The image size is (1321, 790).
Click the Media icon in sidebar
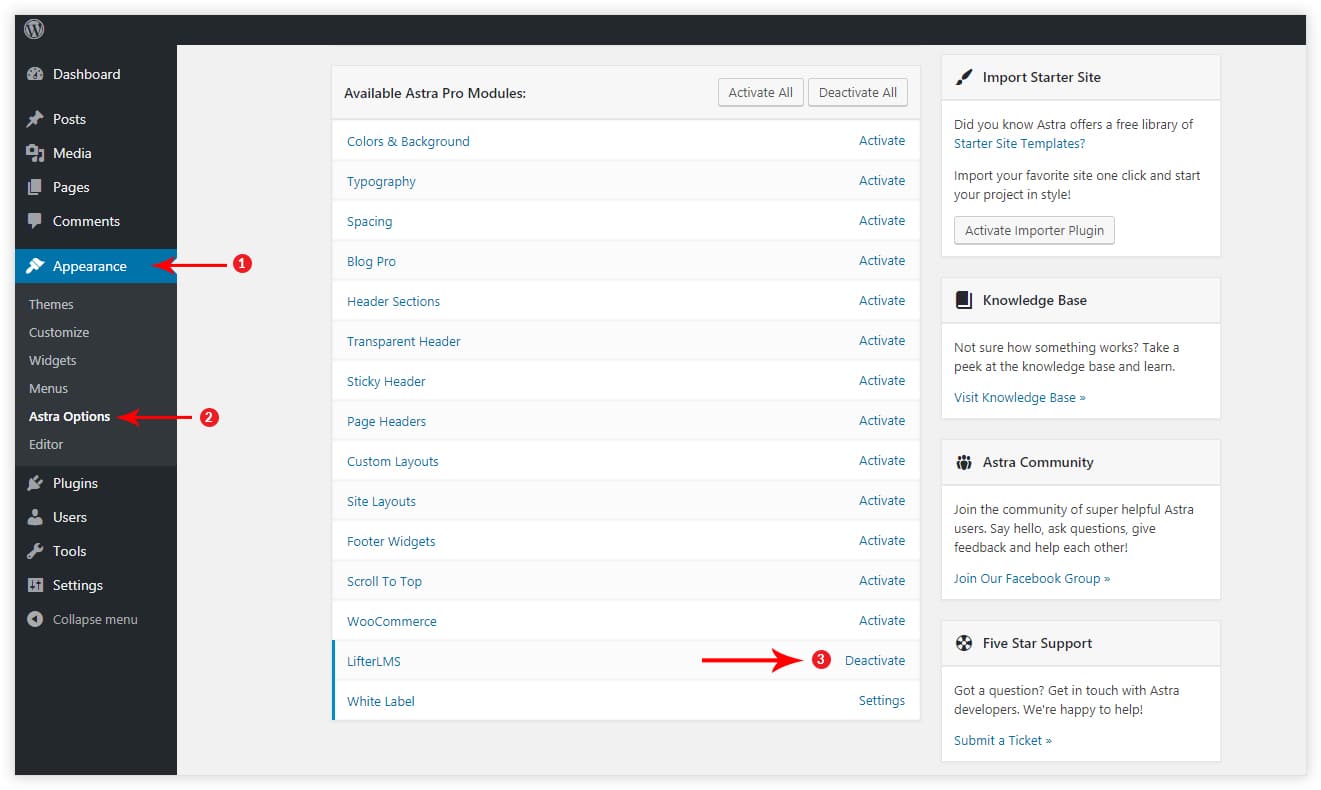pyautogui.click(x=35, y=153)
